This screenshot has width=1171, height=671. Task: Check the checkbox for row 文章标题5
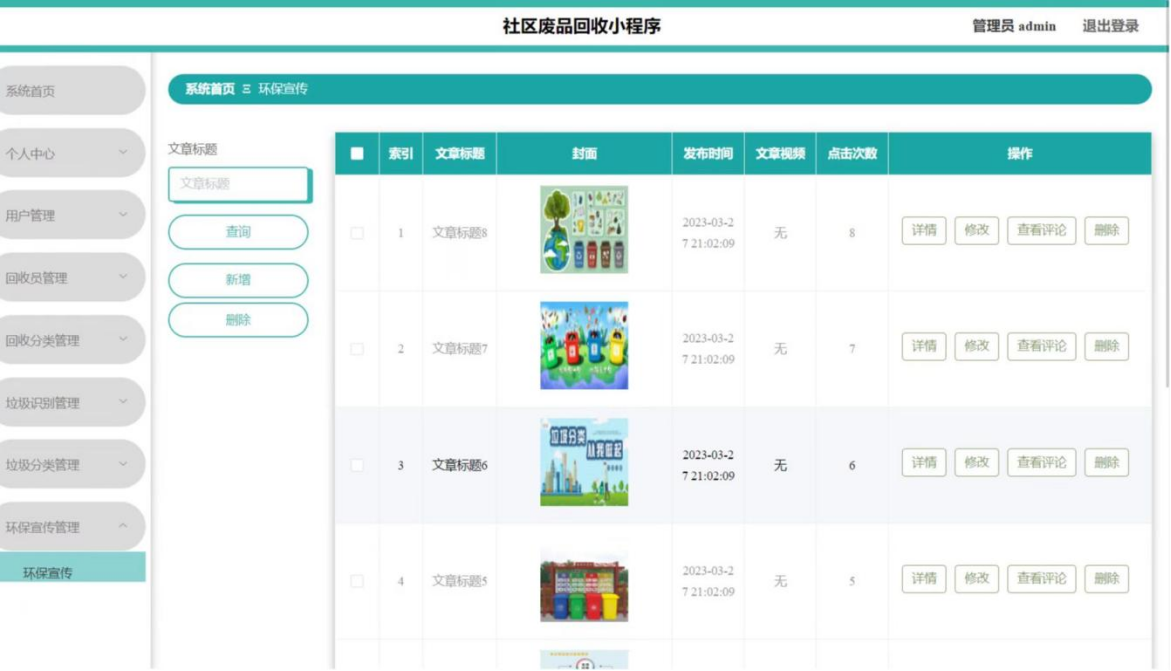coord(357,581)
